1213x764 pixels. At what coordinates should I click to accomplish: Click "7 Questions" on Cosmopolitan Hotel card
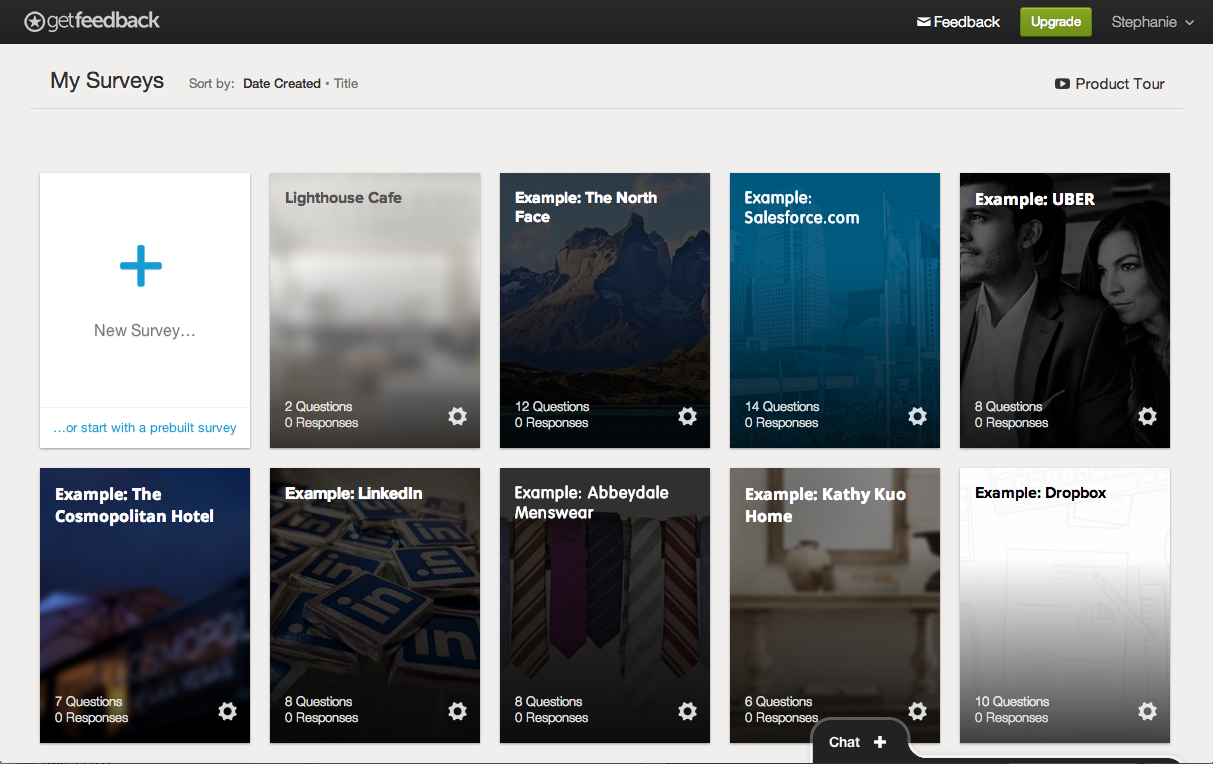(88, 702)
